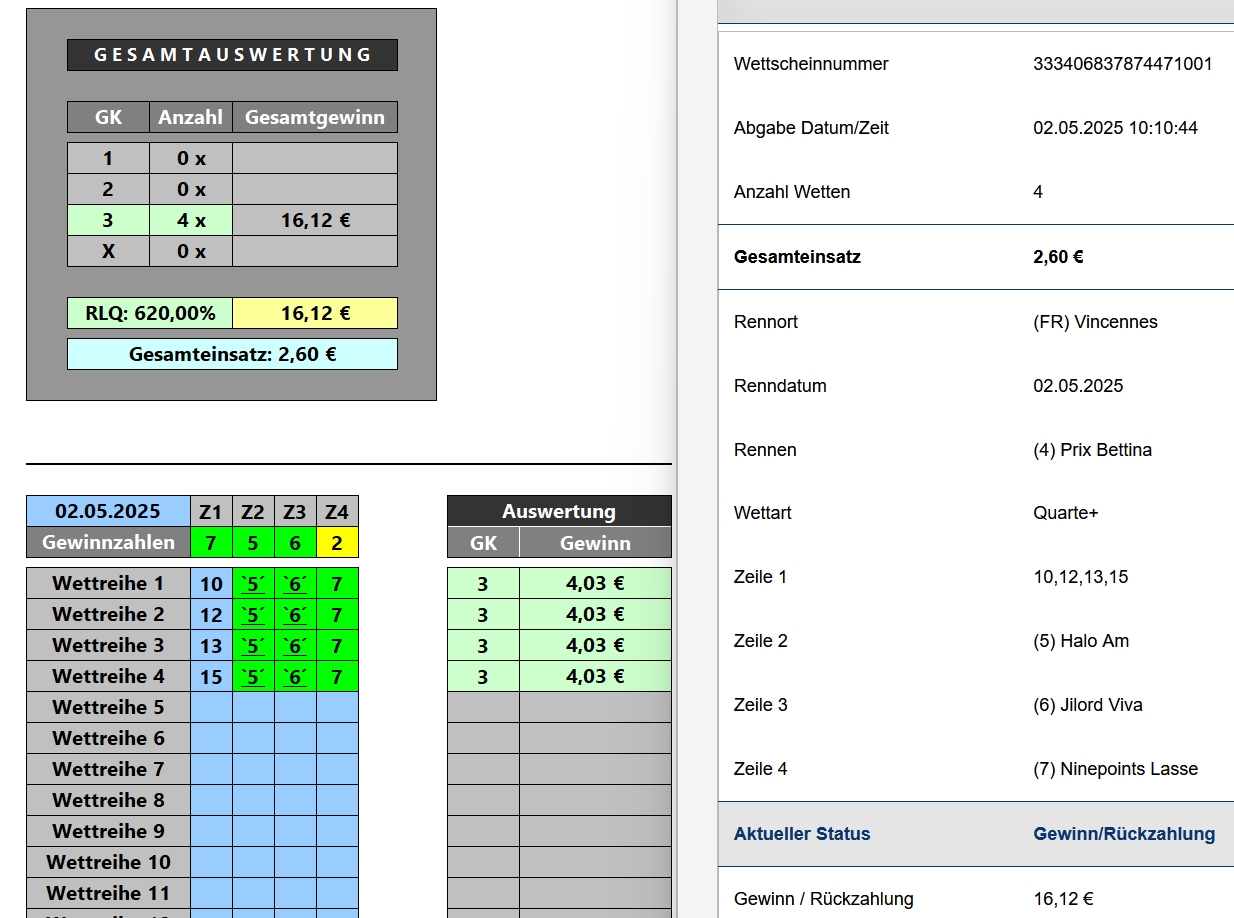Screen dimensions: 1234x918
Task: Select the Wettreihe 9 label
Action: 108,831
